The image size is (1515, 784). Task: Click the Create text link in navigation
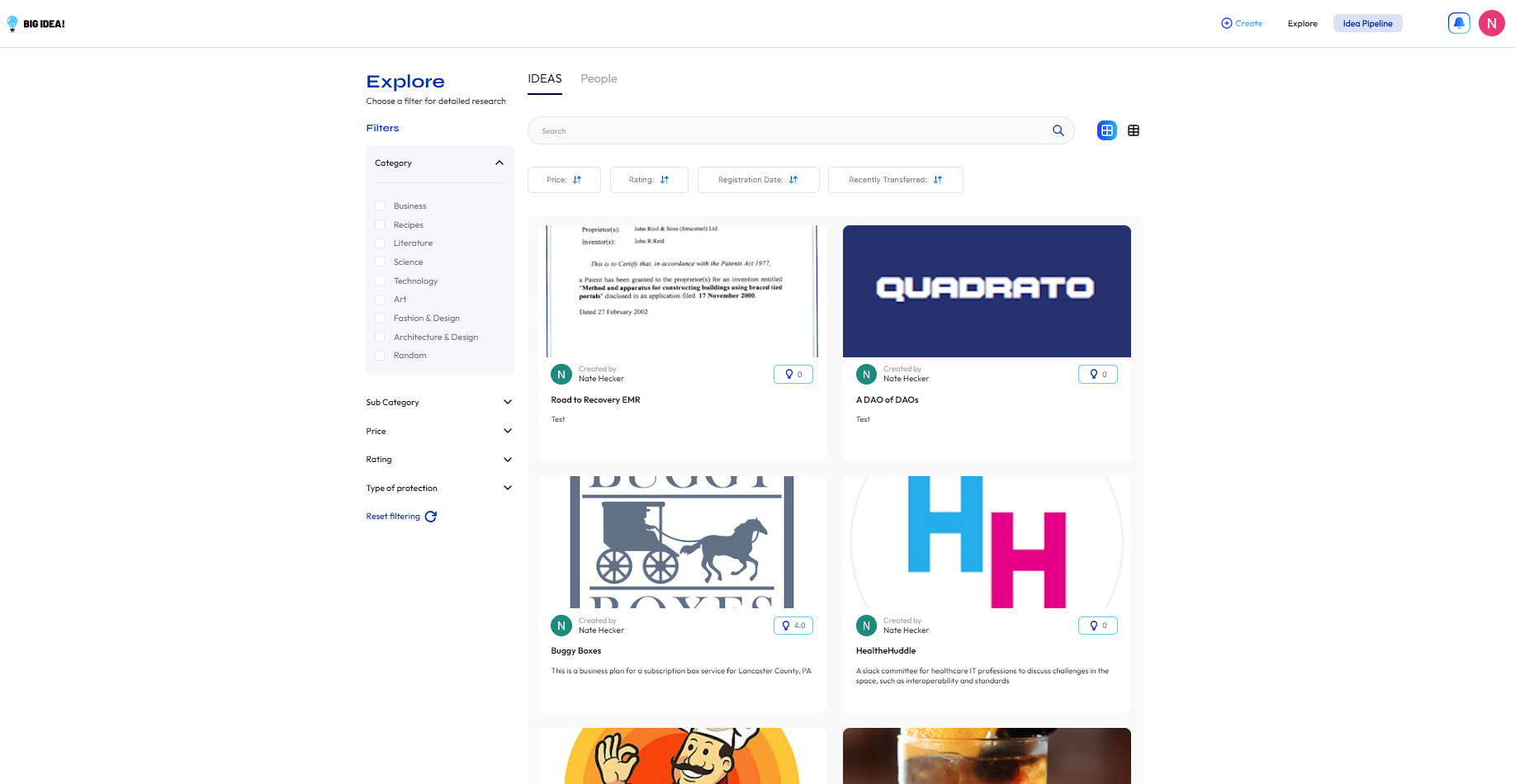coord(1248,23)
